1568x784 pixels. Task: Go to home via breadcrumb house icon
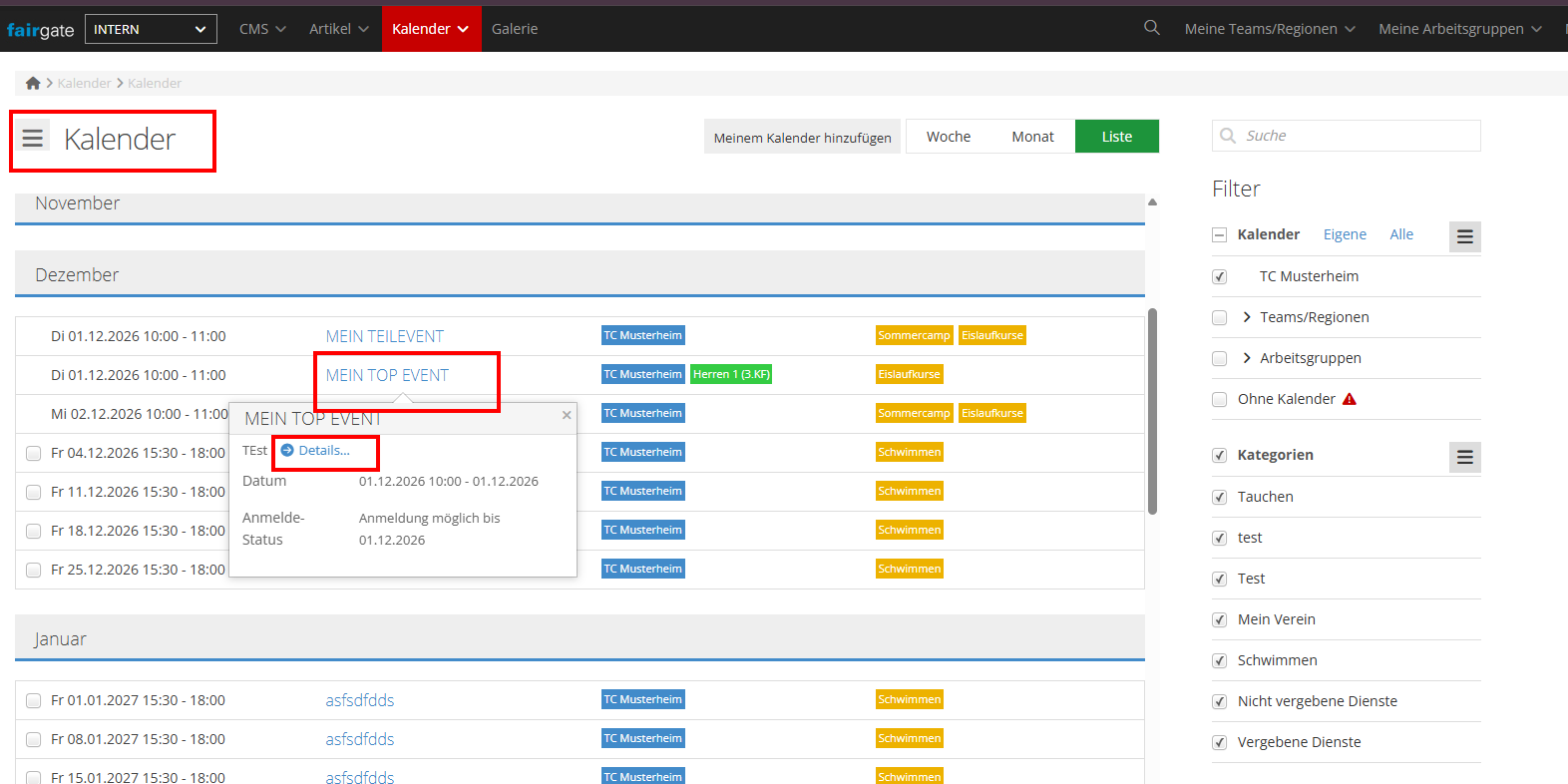pyautogui.click(x=33, y=83)
